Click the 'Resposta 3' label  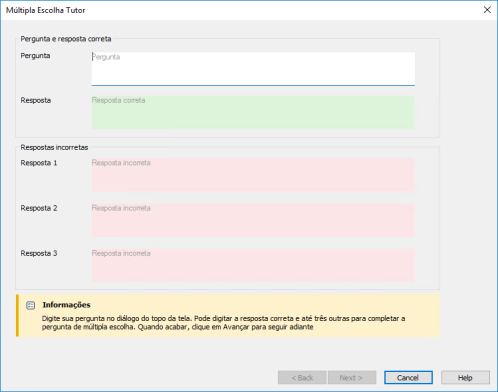pos(39,253)
